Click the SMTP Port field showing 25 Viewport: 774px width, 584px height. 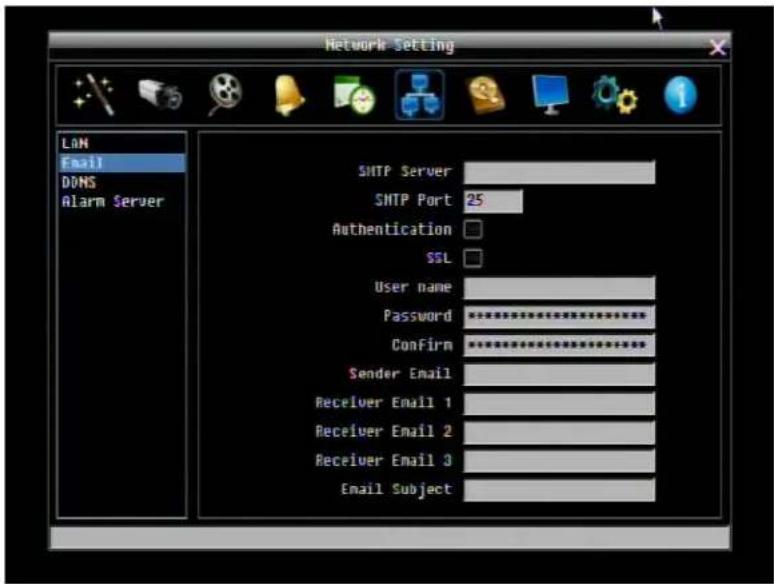[x=493, y=201]
